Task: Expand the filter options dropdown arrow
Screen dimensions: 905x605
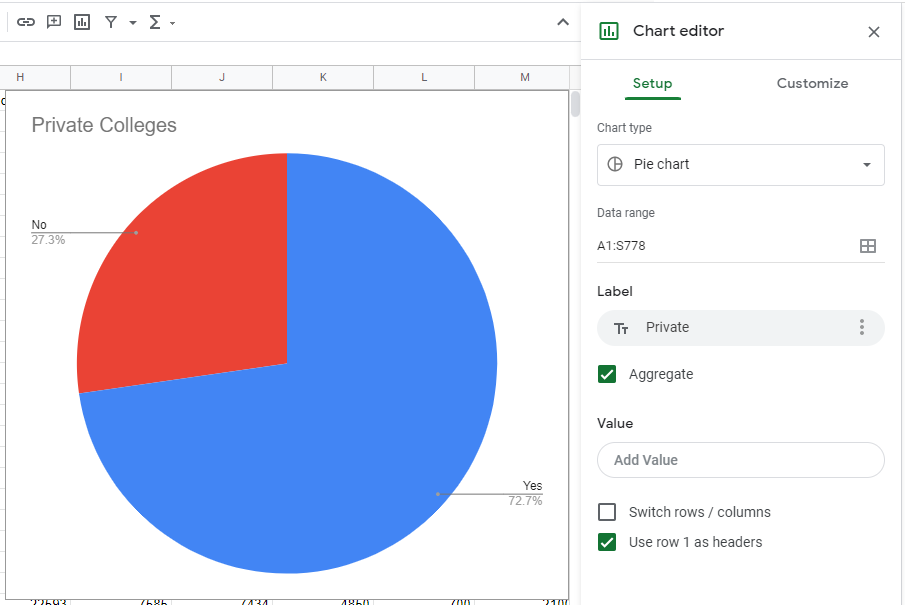Action: pos(133,23)
